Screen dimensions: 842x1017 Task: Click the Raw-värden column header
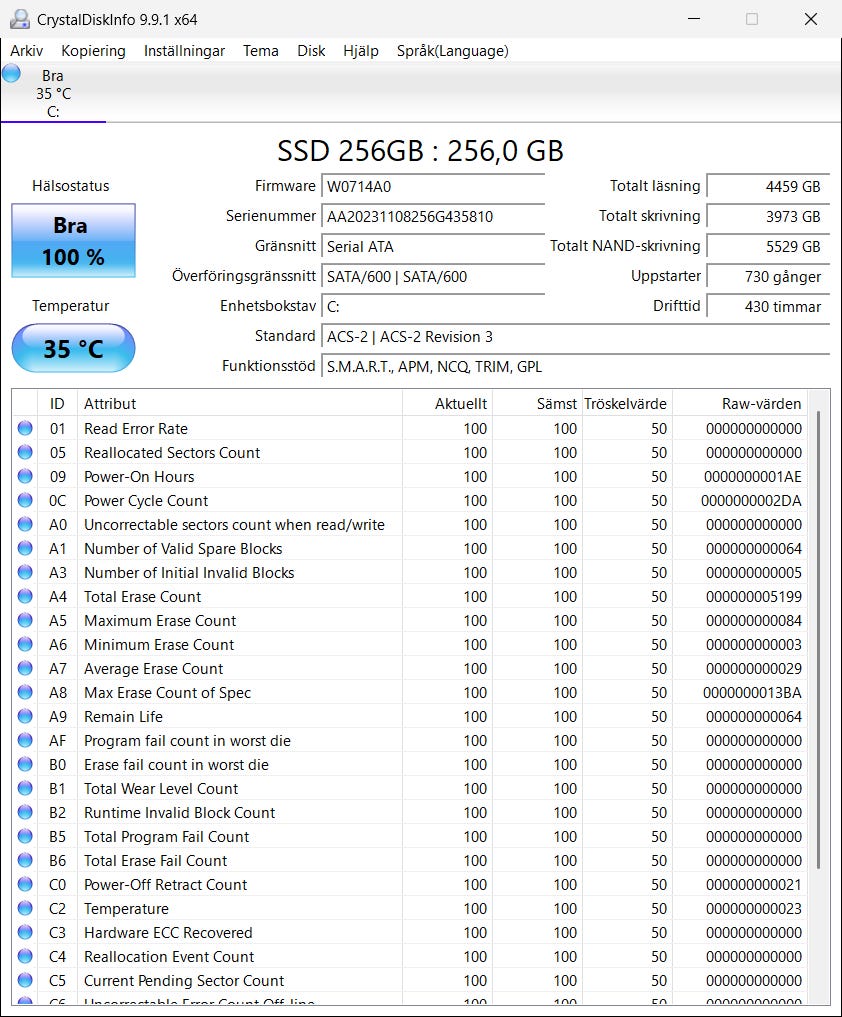(x=740, y=403)
